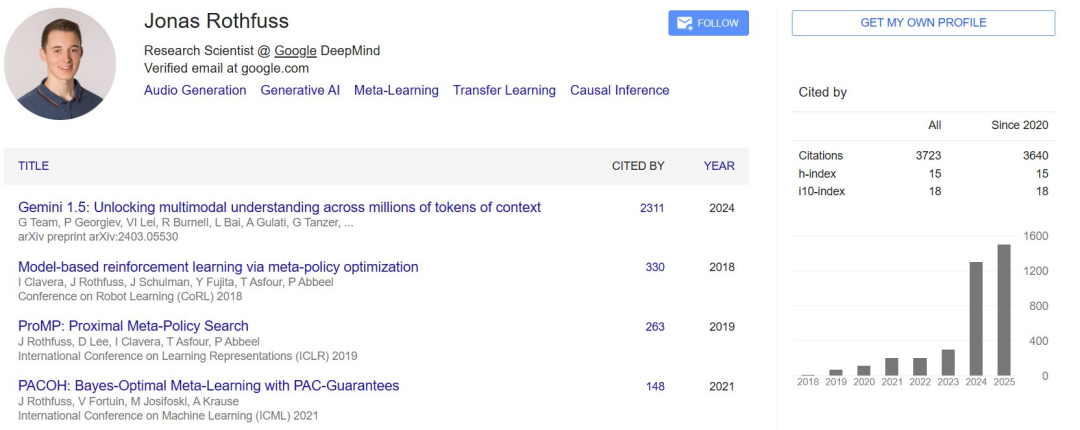Screen dimensions: 1080x430
Task: Click the Transfer Learning interest tag
Action: click(504, 90)
